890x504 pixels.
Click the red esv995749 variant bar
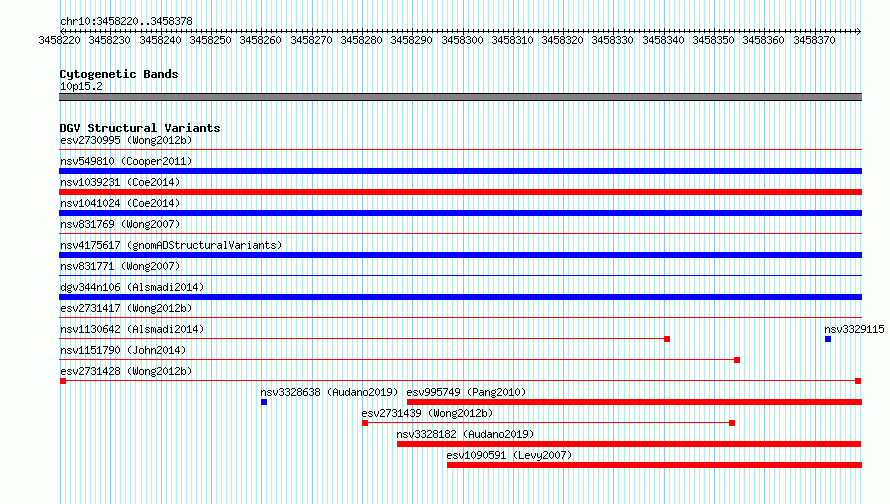tap(635, 402)
